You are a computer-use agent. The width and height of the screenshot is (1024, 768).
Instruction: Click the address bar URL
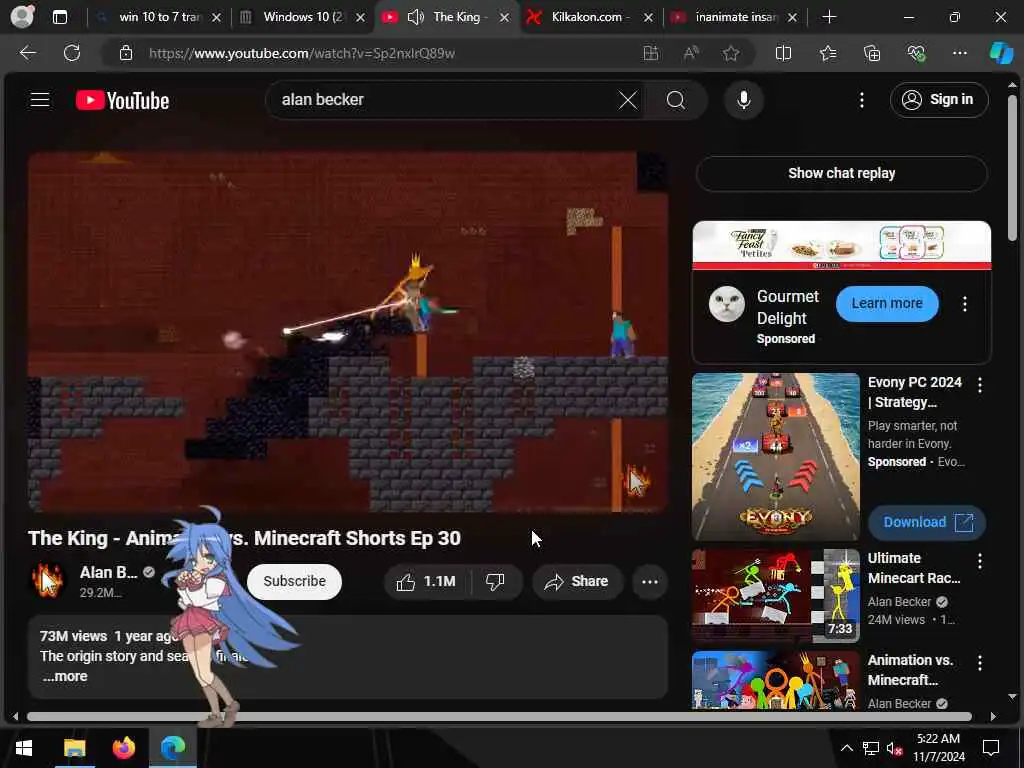(x=302, y=54)
